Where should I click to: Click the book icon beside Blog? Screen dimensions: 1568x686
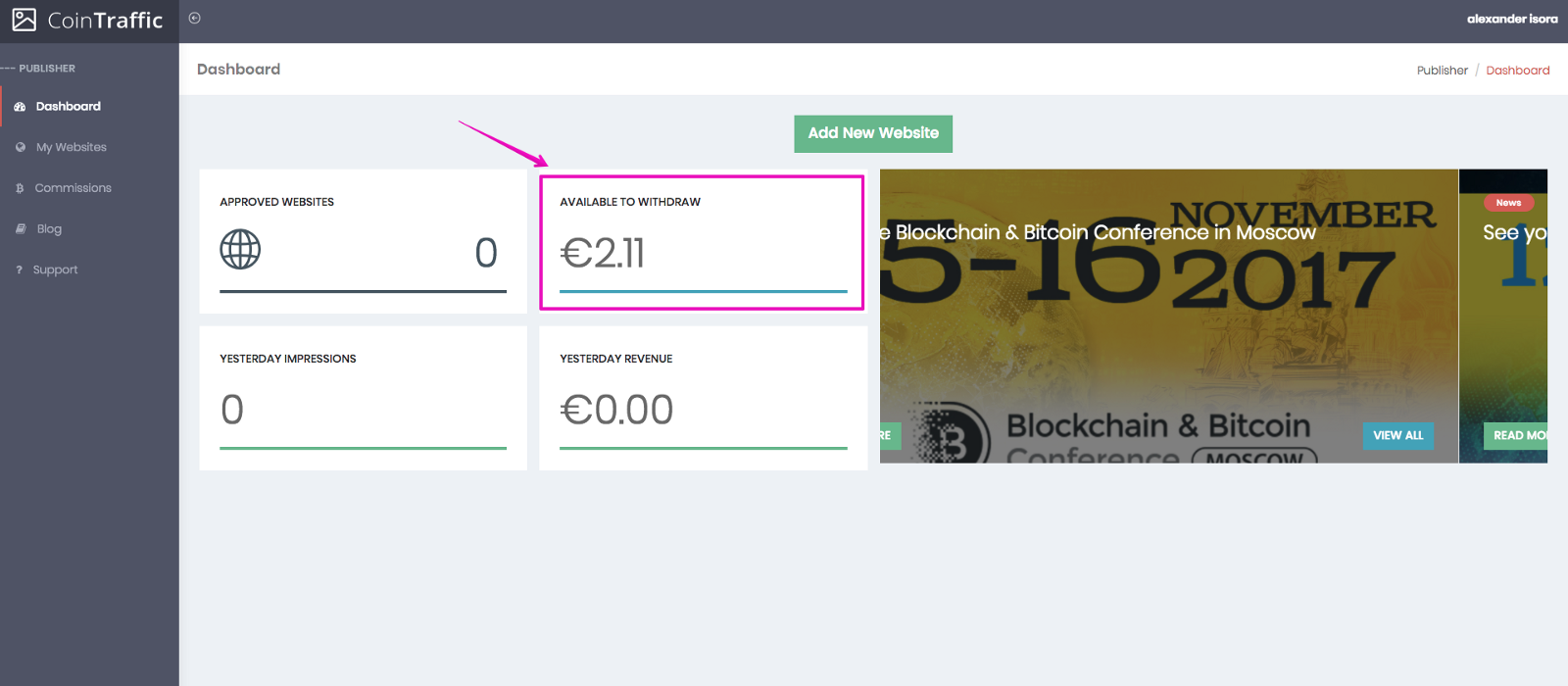tap(21, 229)
